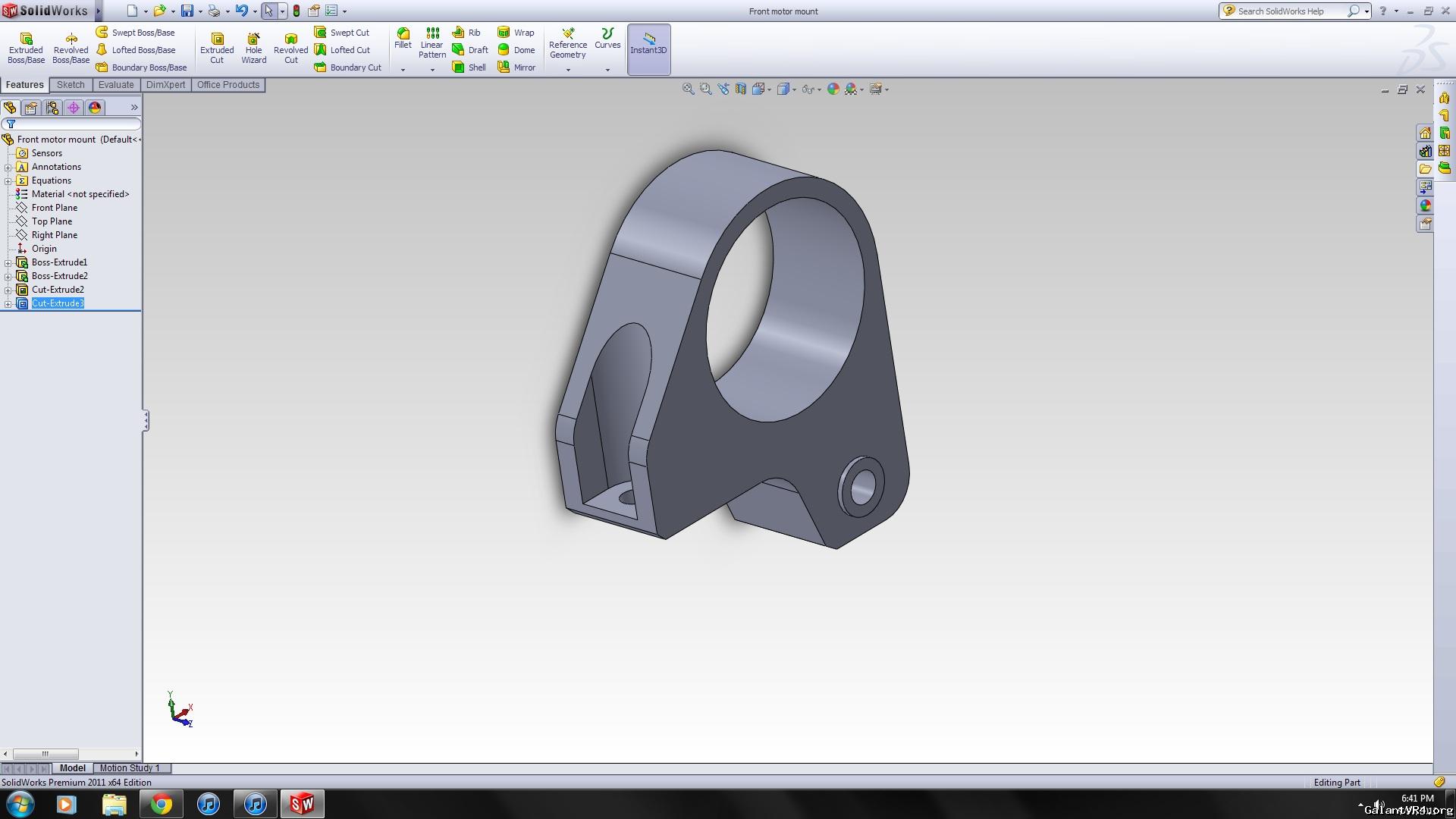The width and height of the screenshot is (1456, 819).
Task: Start an Extruded Cut
Action: (217, 49)
